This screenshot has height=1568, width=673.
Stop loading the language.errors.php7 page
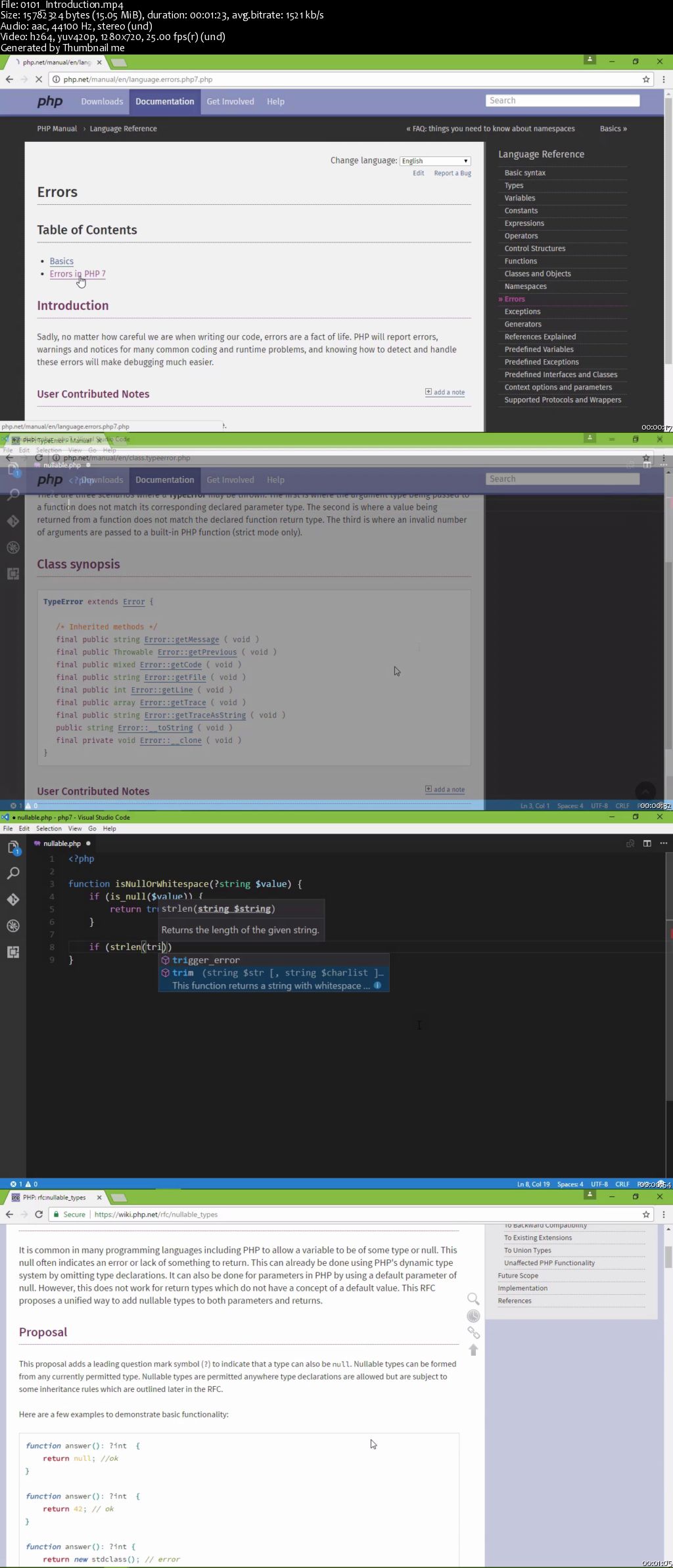39,79
